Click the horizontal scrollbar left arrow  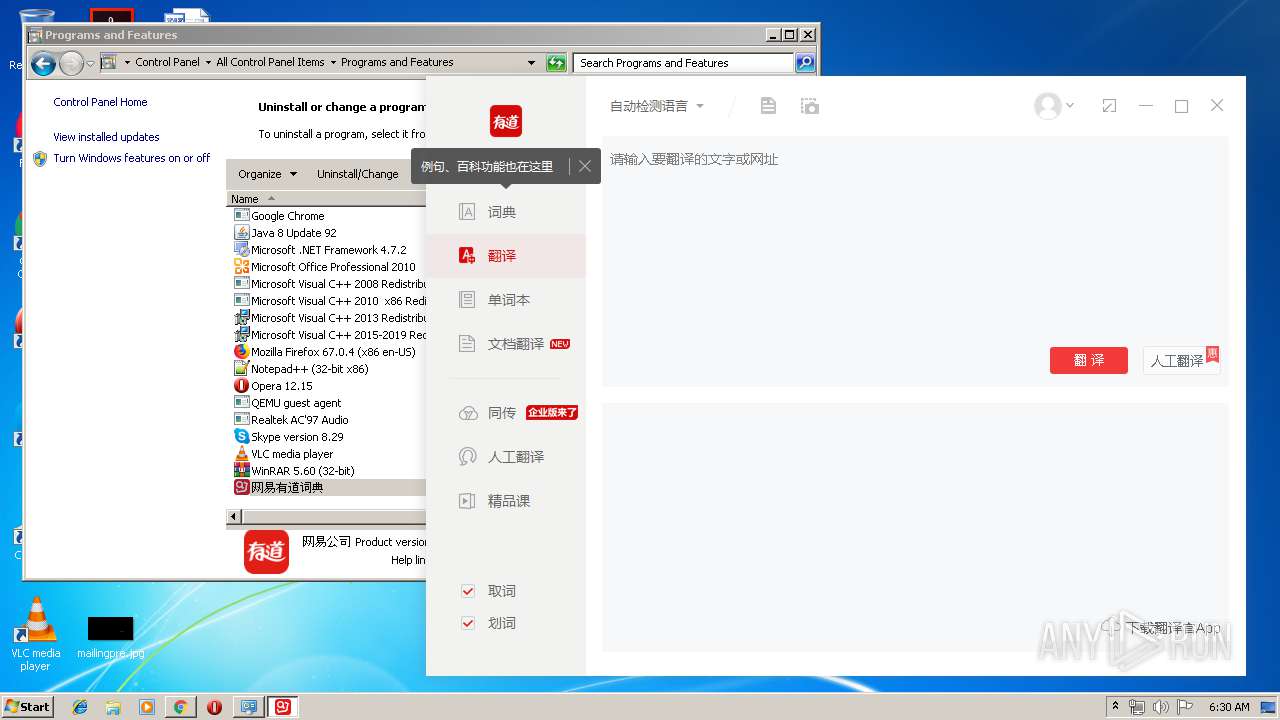234,517
